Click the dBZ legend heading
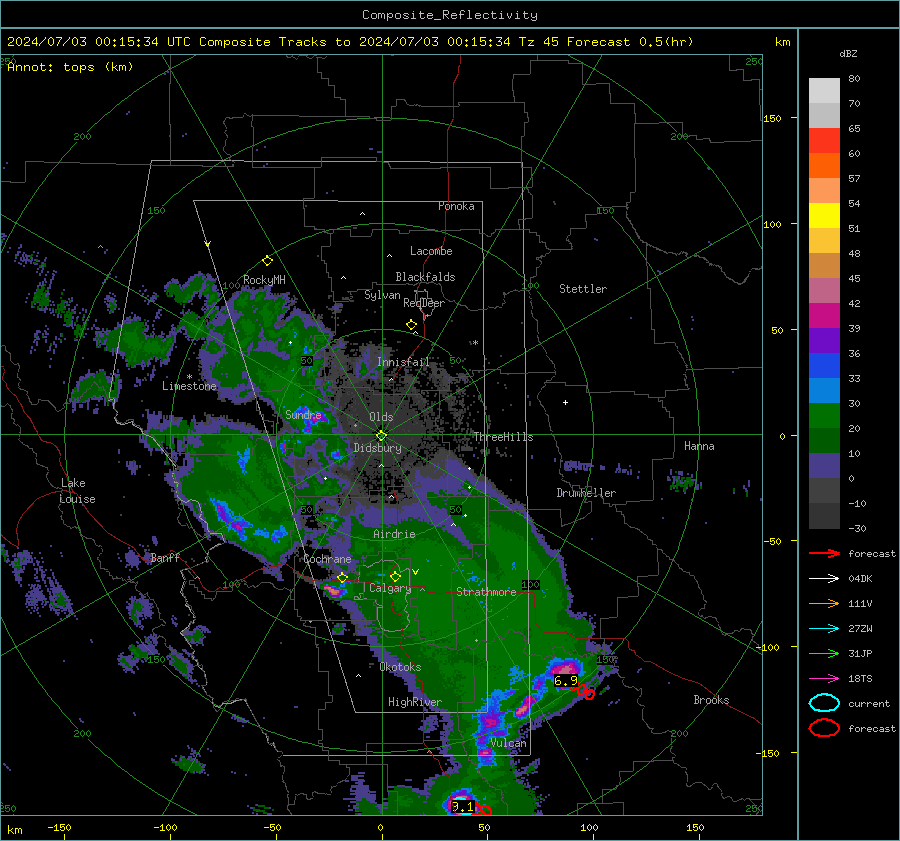Screen dimensions: 900x841 pyautogui.click(x=848, y=54)
